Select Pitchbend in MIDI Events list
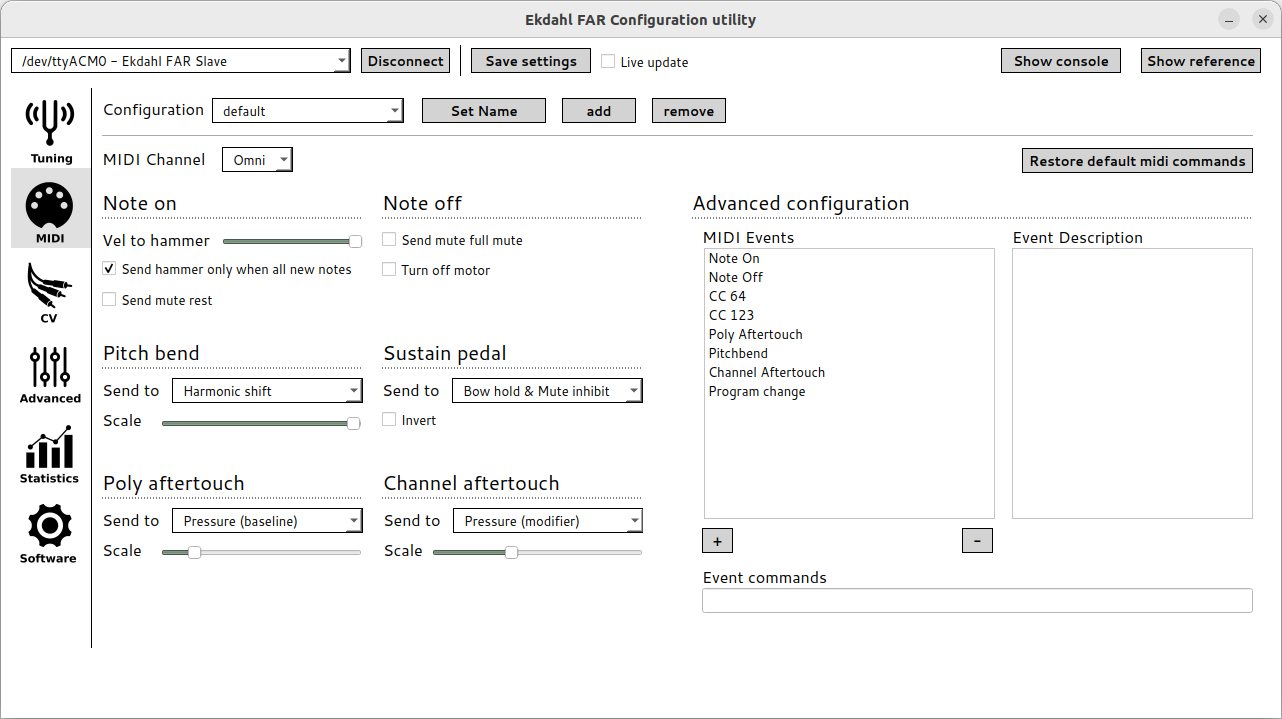This screenshot has width=1282, height=719. (x=738, y=354)
